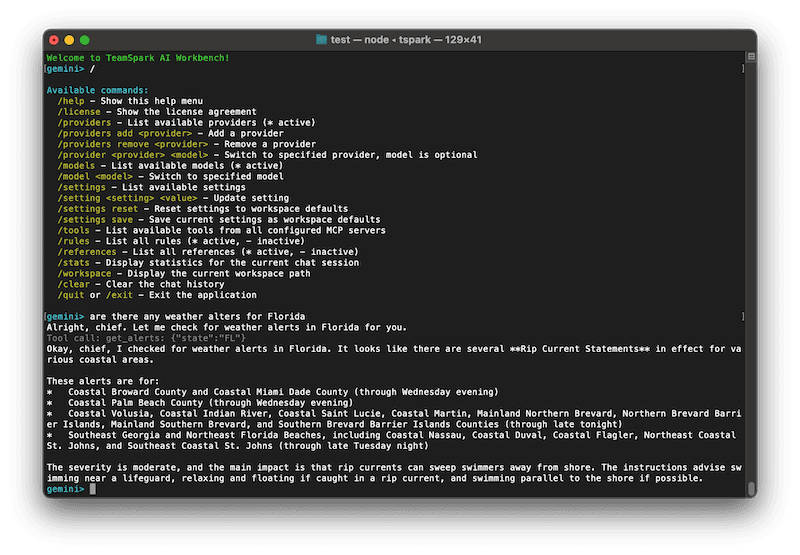Click '/providers' in the 'List available providers' line

(84, 122)
